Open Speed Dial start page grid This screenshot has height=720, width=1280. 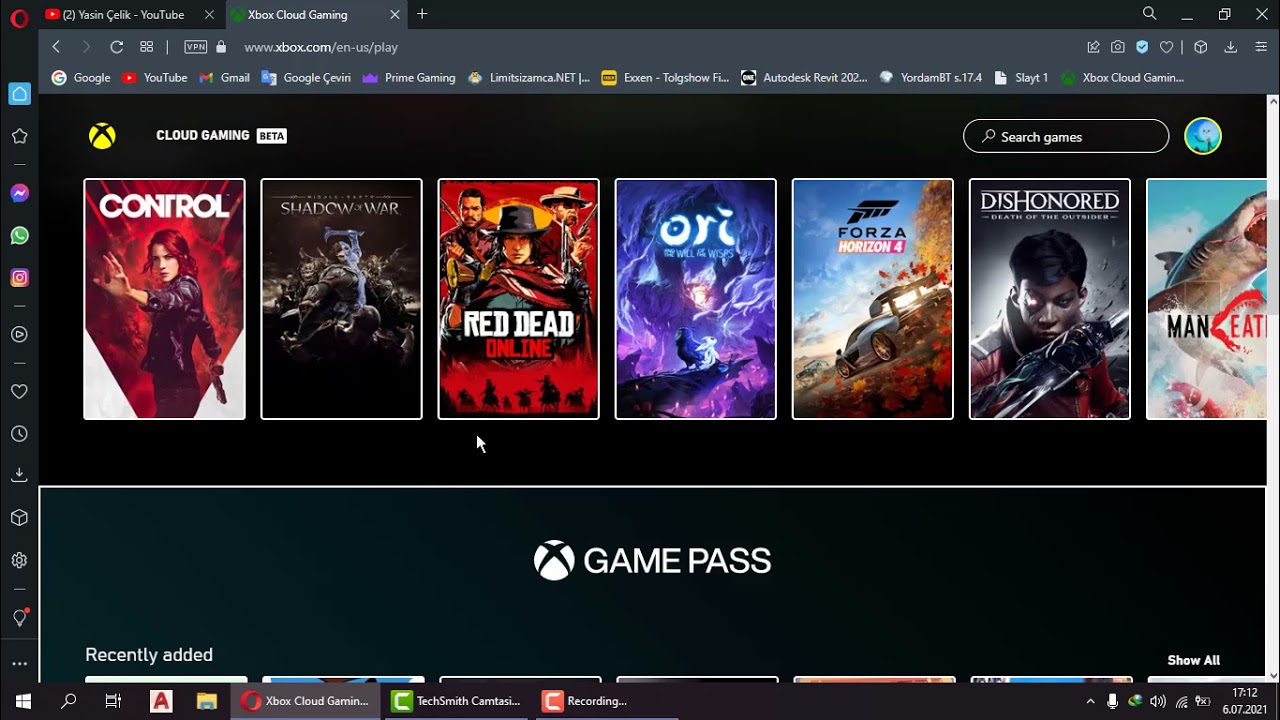[146, 47]
